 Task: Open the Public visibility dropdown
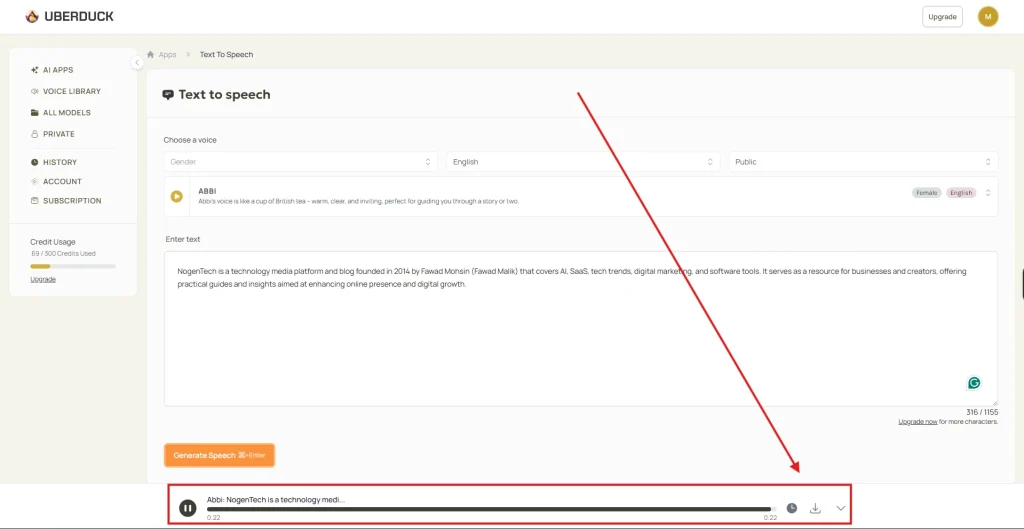(x=863, y=161)
